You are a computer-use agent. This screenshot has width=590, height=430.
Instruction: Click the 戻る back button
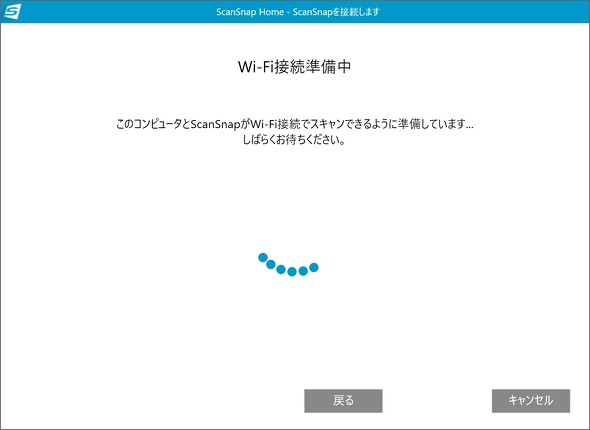[x=343, y=401]
